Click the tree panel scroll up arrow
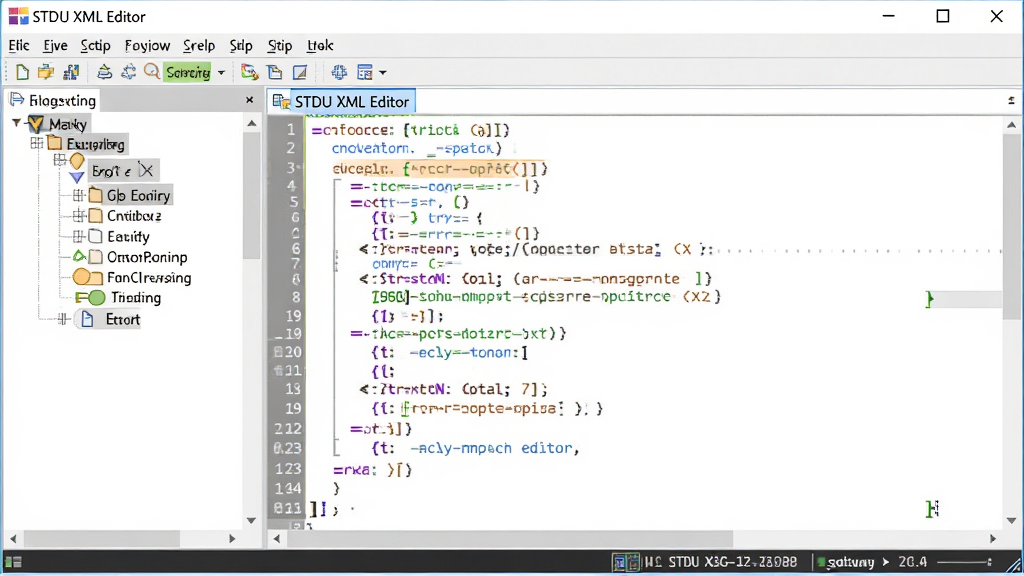Screen dimensions: 1024x576 [x=251, y=123]
